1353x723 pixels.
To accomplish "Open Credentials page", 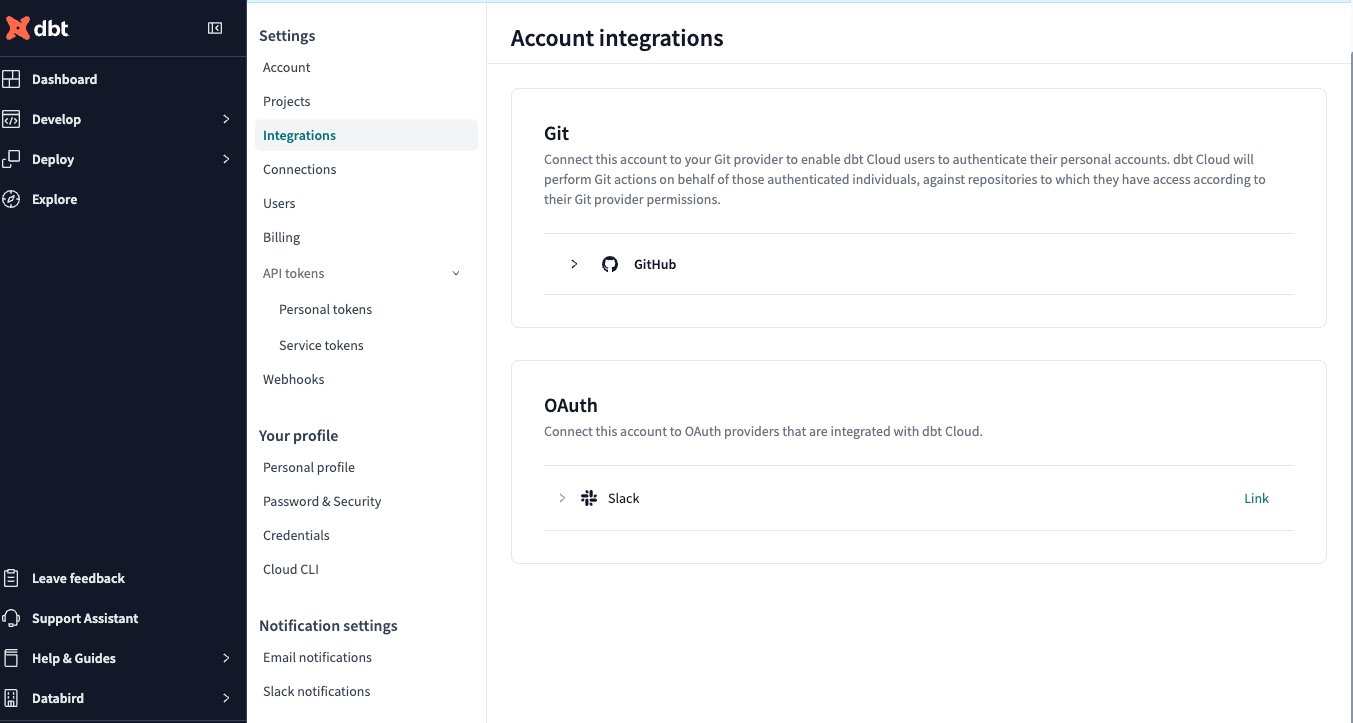I will (x=296, y=535).
